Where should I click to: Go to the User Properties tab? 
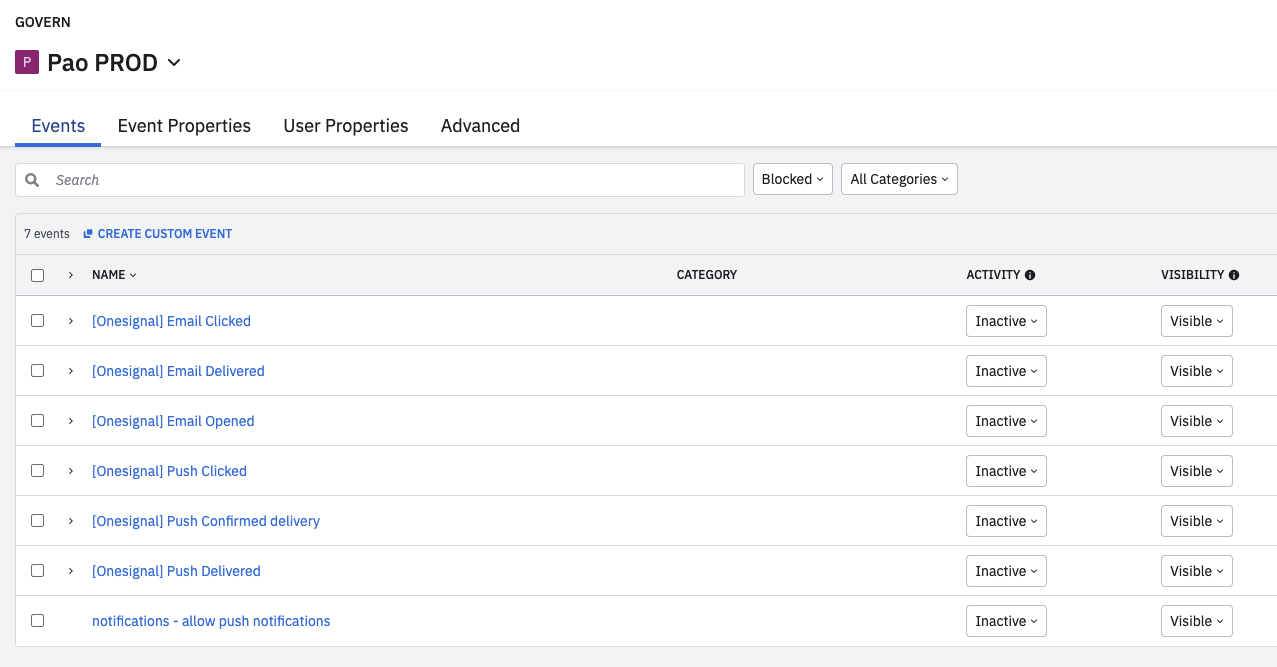(x=346, y=126)
